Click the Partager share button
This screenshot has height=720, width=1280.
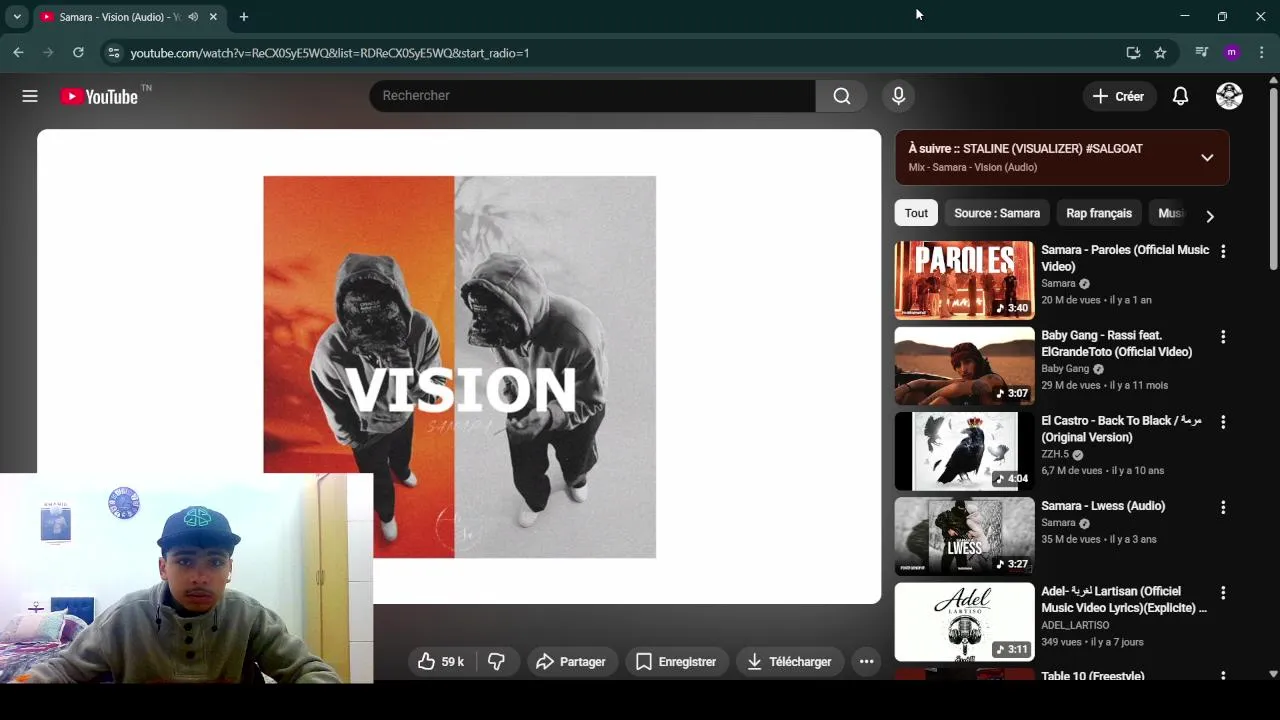(x=571, y=661)
